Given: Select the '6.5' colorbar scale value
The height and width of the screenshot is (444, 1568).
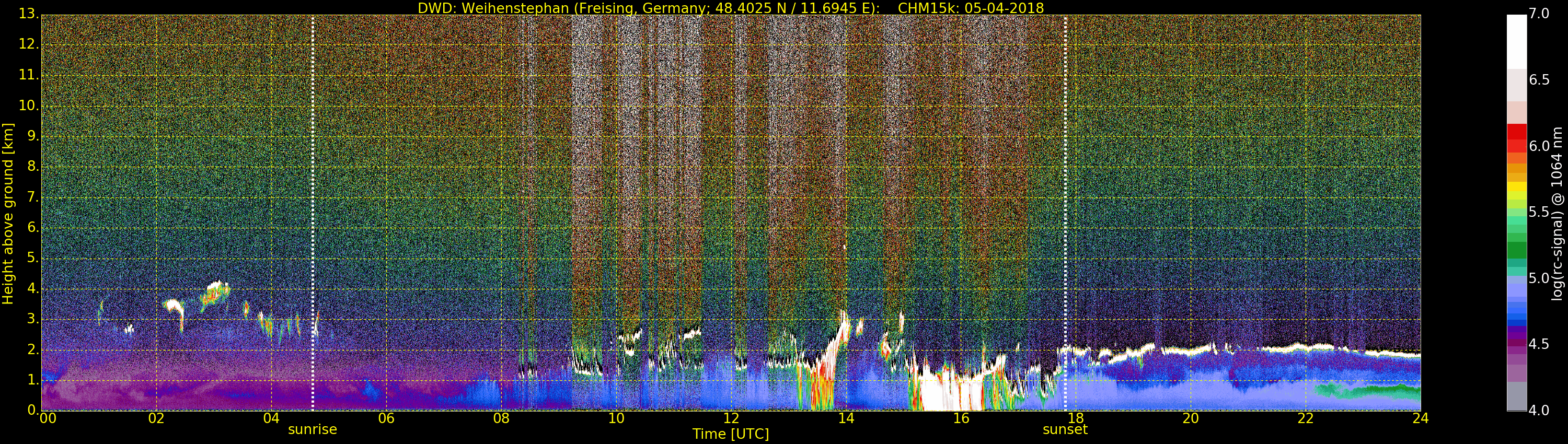Looking at the screenshot, I should (x=1539, y=80).
